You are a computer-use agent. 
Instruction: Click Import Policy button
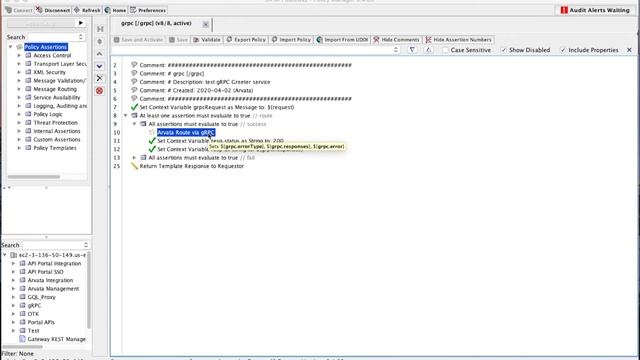point(291,40)
